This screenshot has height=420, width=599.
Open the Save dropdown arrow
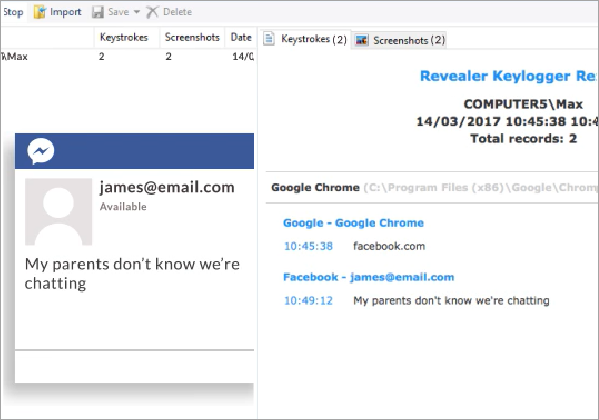tap(136, 12)
